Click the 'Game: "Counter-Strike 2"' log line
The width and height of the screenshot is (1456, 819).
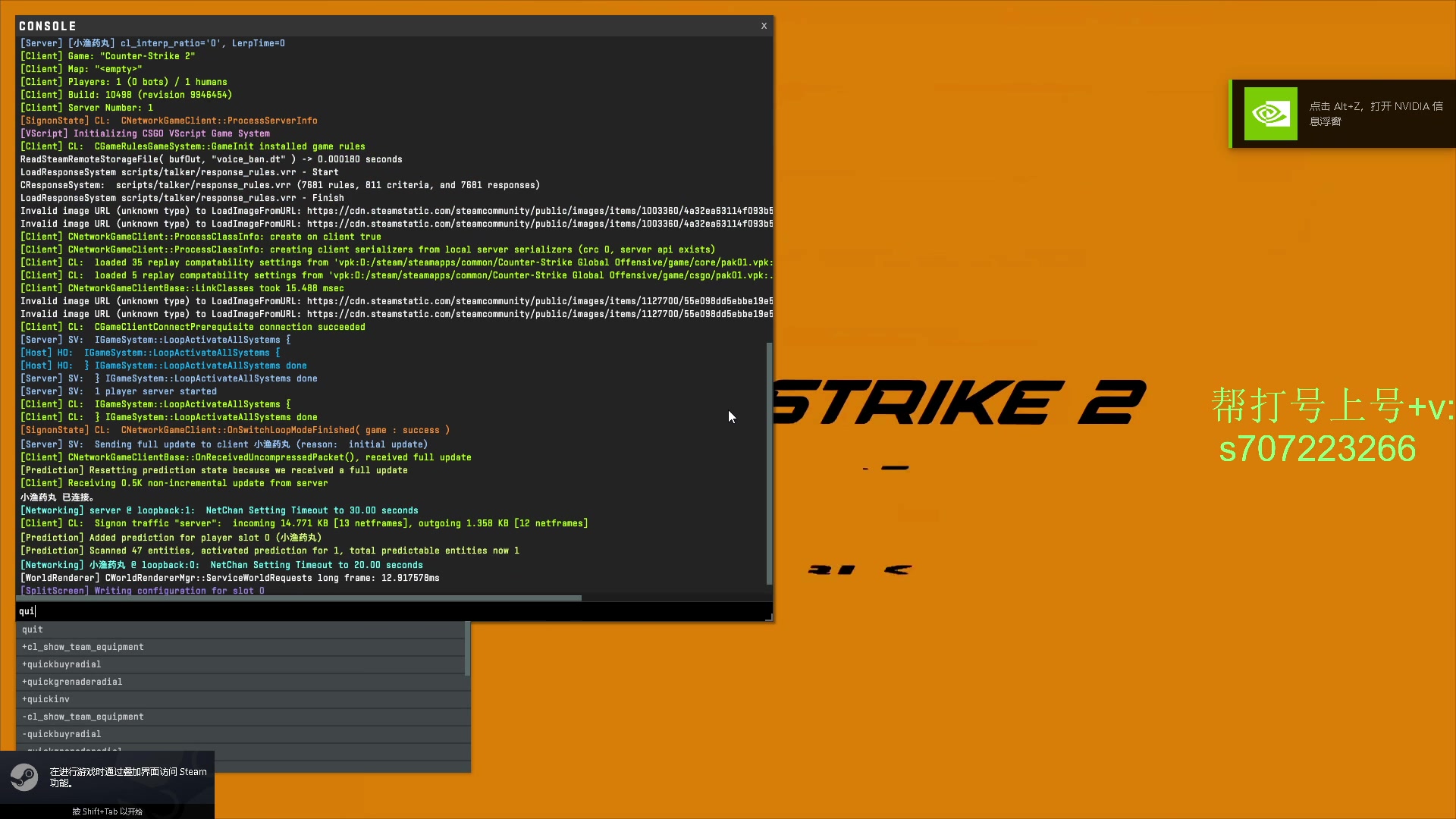tap(108, 56)
